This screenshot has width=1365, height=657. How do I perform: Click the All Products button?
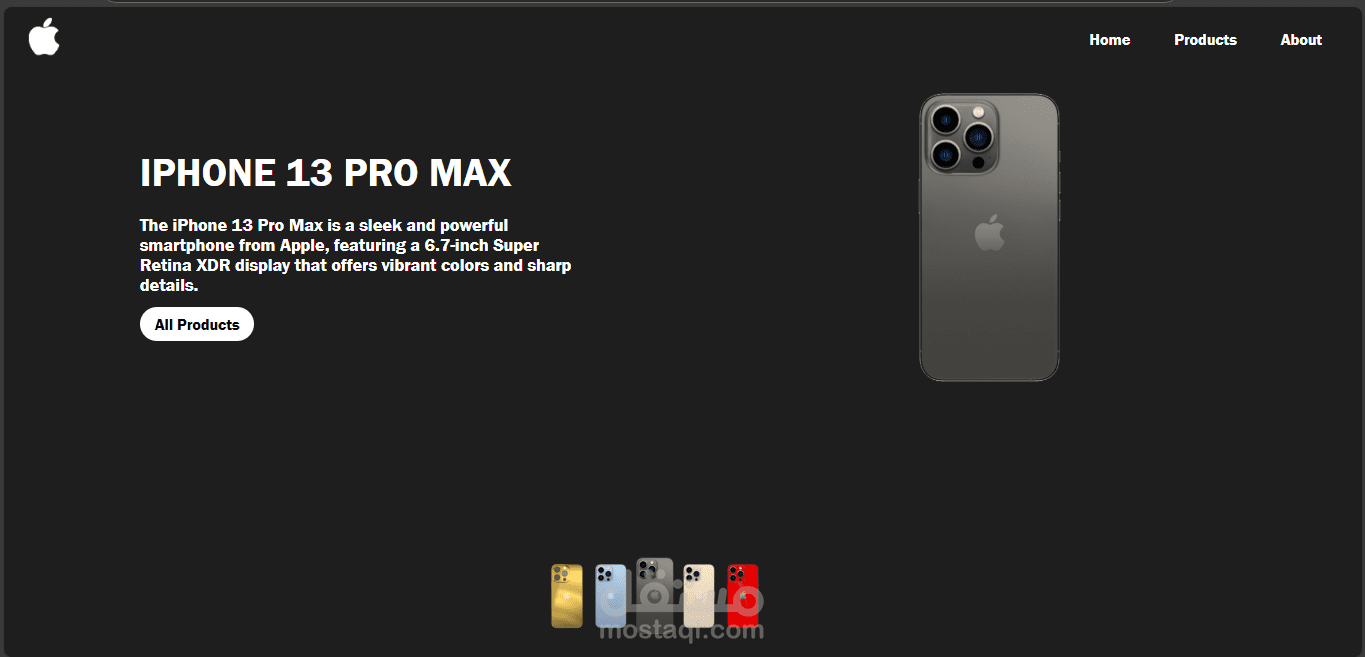[197, 324]
